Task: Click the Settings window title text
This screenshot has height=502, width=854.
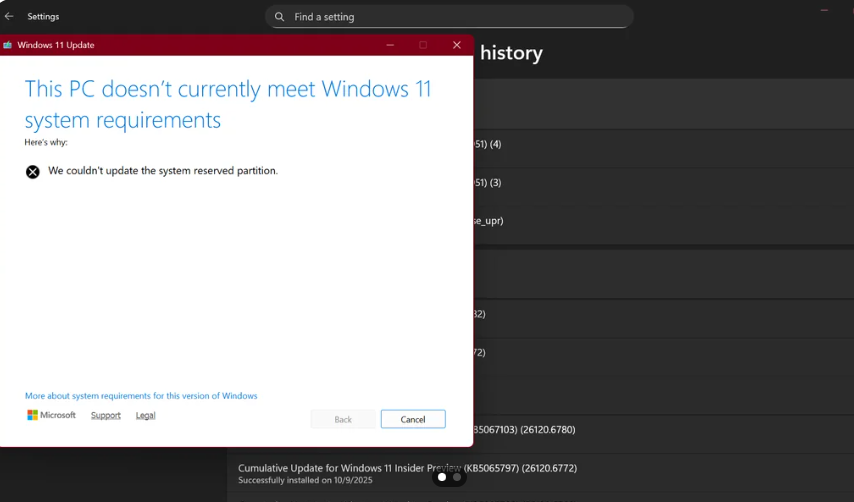Action: (x=43, y=16)
